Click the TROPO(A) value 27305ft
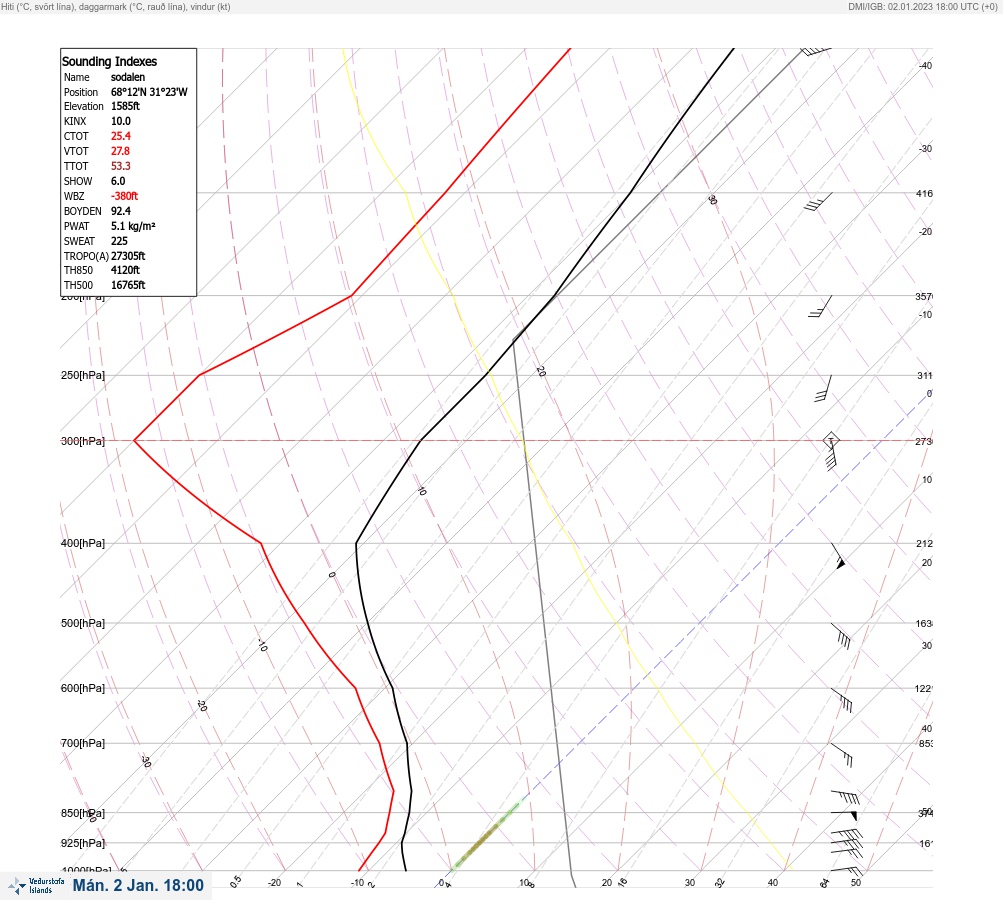This screenshot has width=1003, height=900. (x=128, y=256)
